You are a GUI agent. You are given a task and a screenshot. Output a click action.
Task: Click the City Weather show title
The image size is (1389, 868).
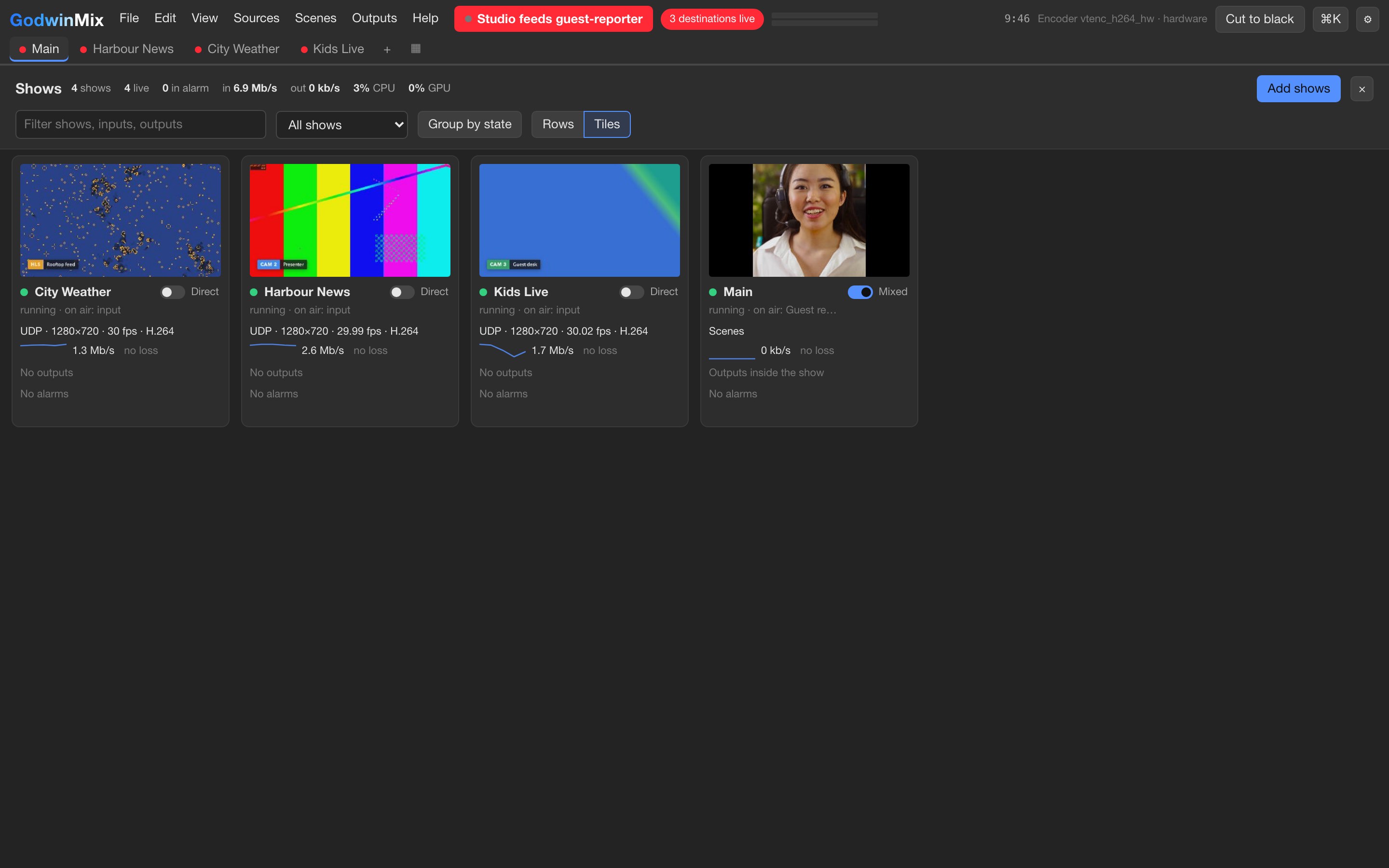73,292
